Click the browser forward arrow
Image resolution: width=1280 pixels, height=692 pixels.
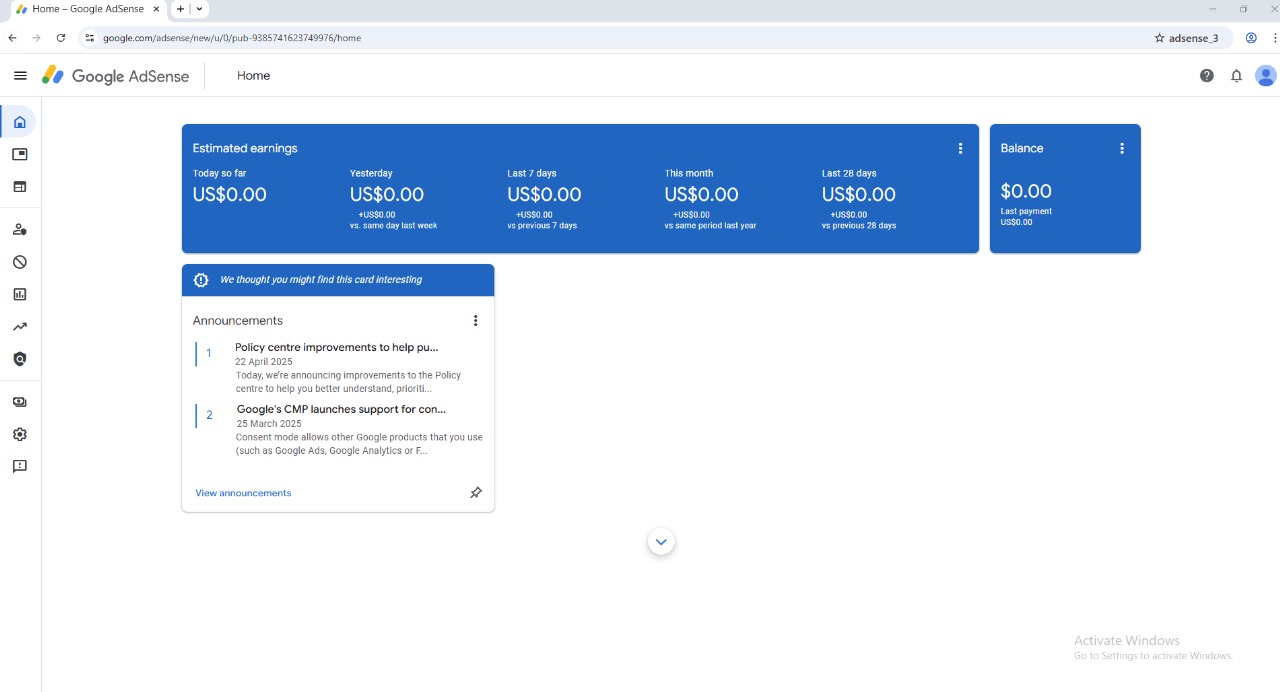tap(36, 38)
